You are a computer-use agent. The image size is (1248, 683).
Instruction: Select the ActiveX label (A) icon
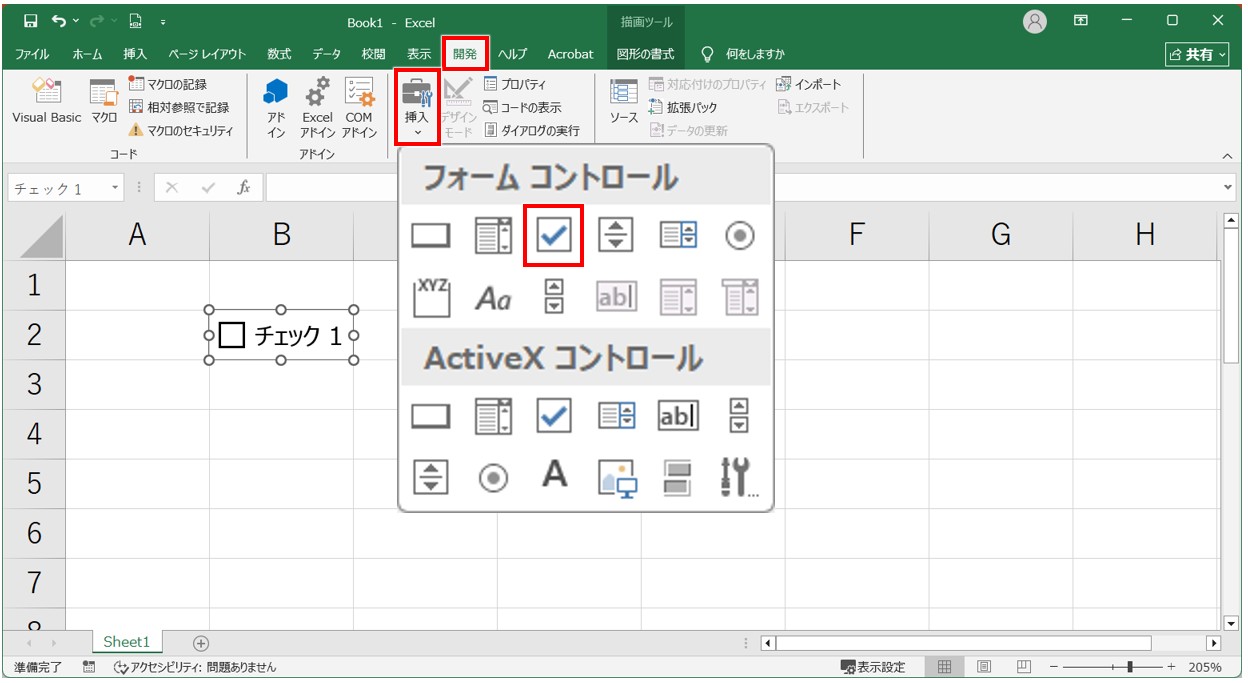coord(554,476)
